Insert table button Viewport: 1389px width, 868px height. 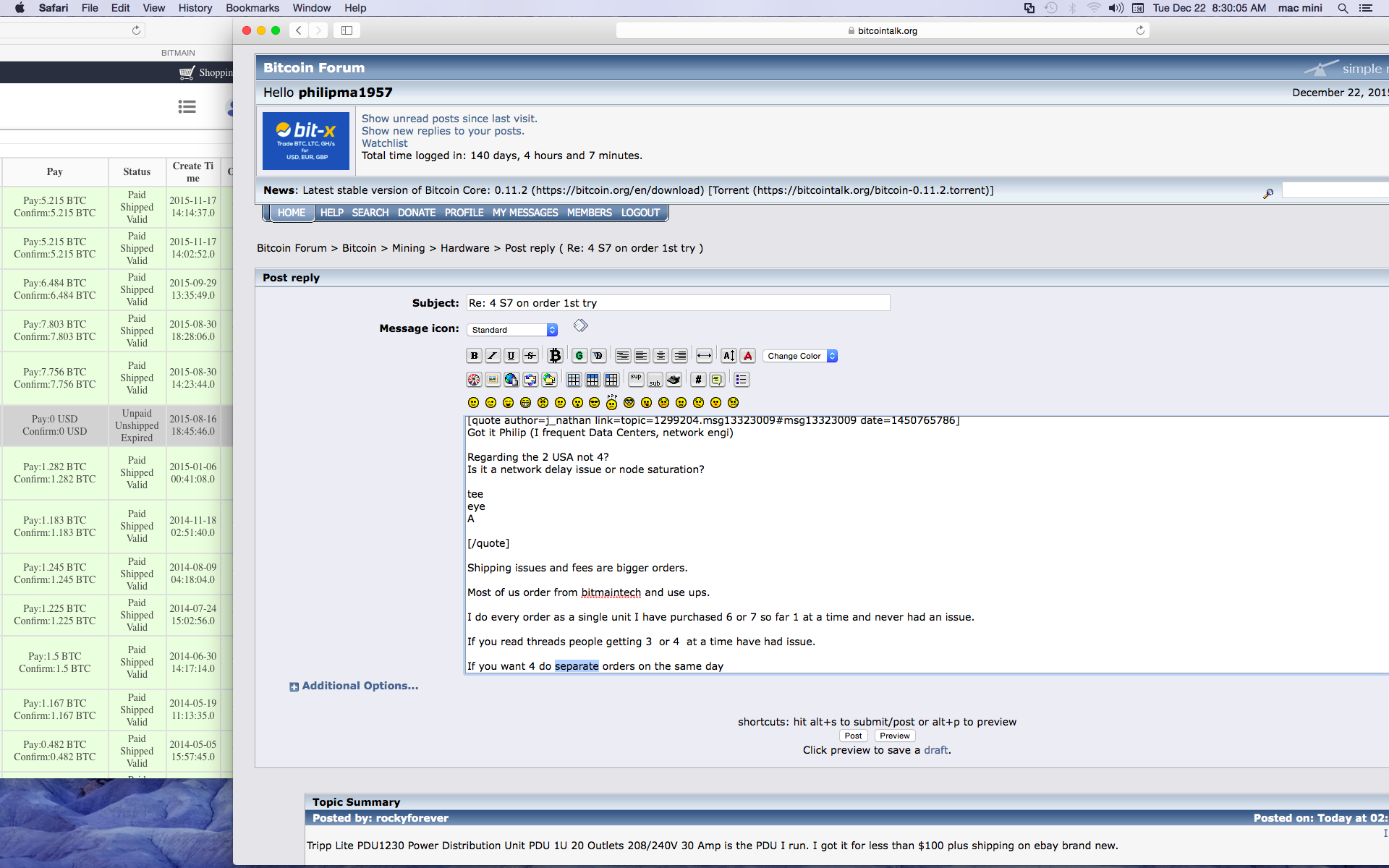pos(574,379)
